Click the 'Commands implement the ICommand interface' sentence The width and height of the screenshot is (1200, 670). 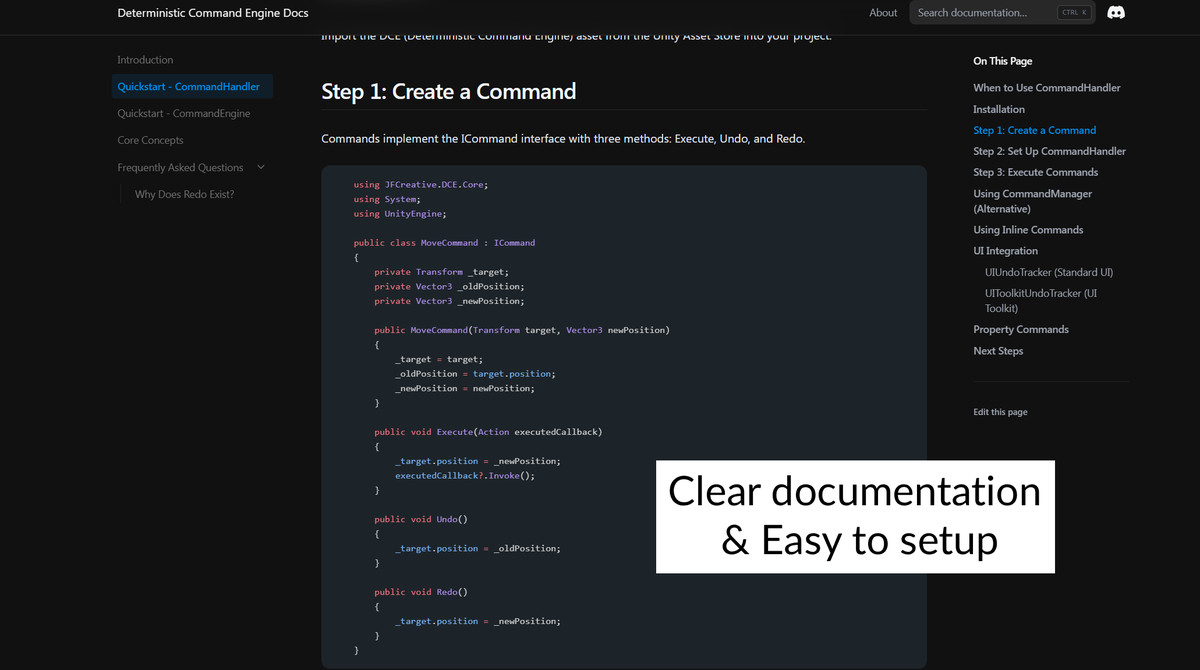coord(563,139)
